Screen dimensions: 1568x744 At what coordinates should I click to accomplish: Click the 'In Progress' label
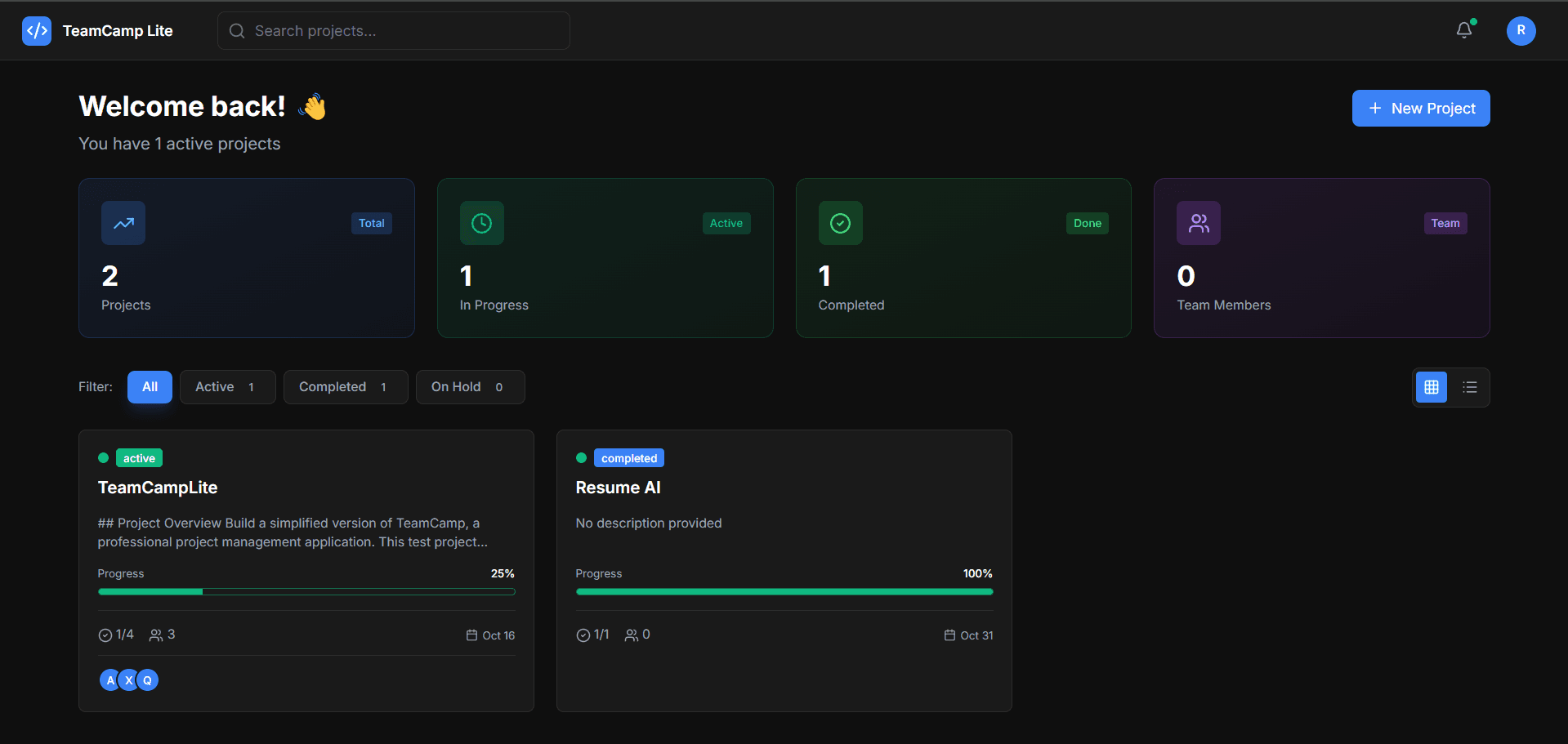[494, 305]
